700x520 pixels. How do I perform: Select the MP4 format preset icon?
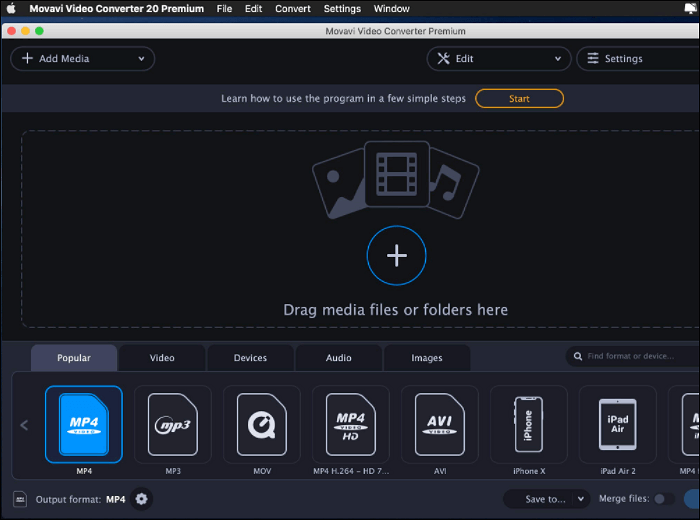coord(84,424)
